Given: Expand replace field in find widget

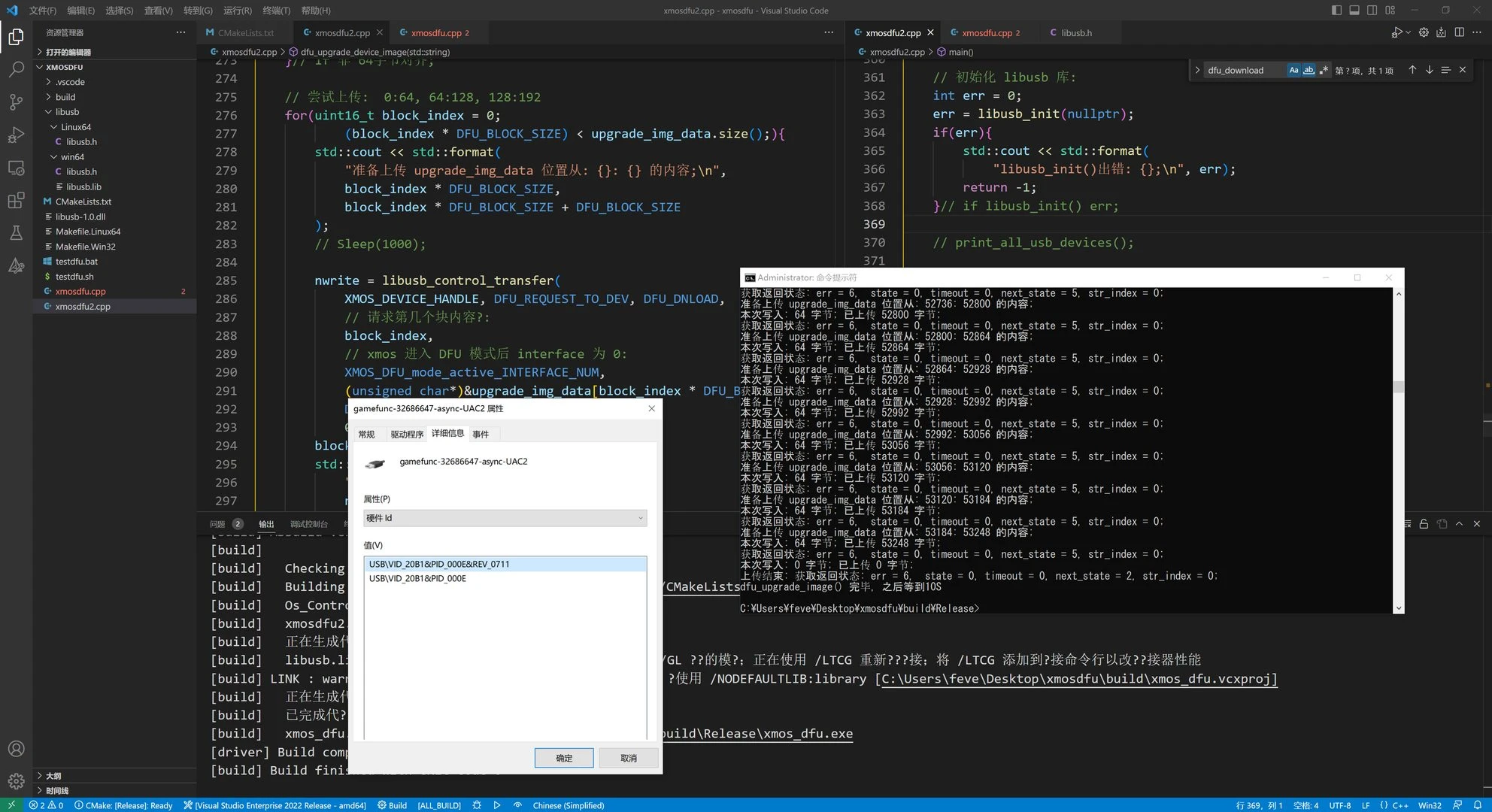Looking at the screenshot, I should coord(1197,70).
